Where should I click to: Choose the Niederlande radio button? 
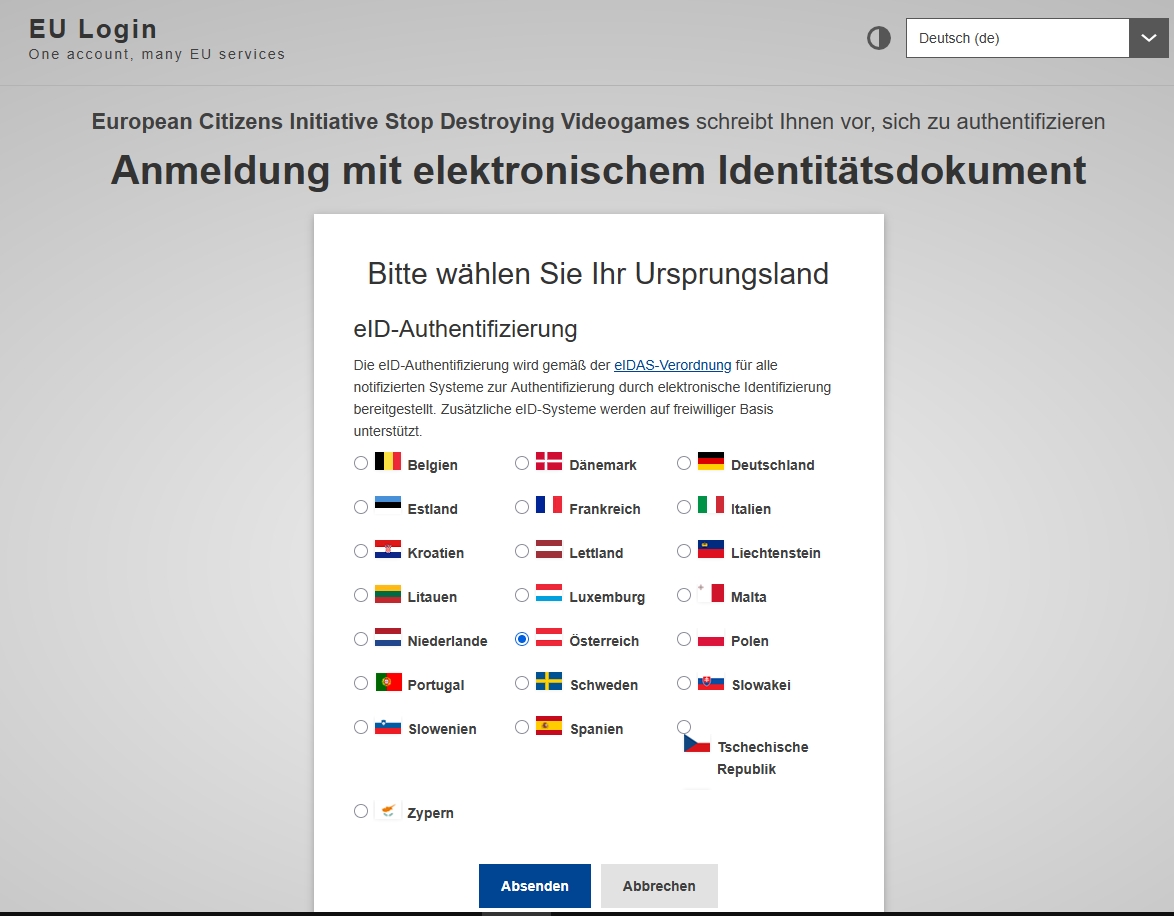(x=361, y=639)
